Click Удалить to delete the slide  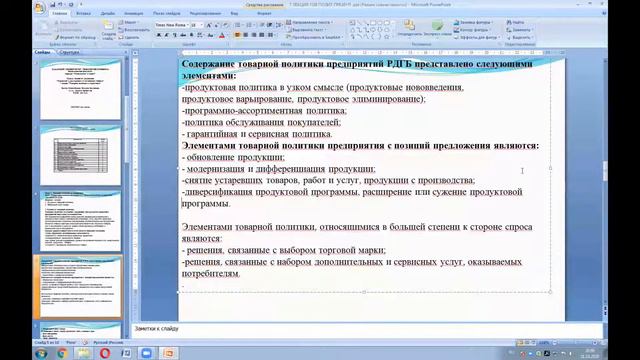(x=129, y=37)
